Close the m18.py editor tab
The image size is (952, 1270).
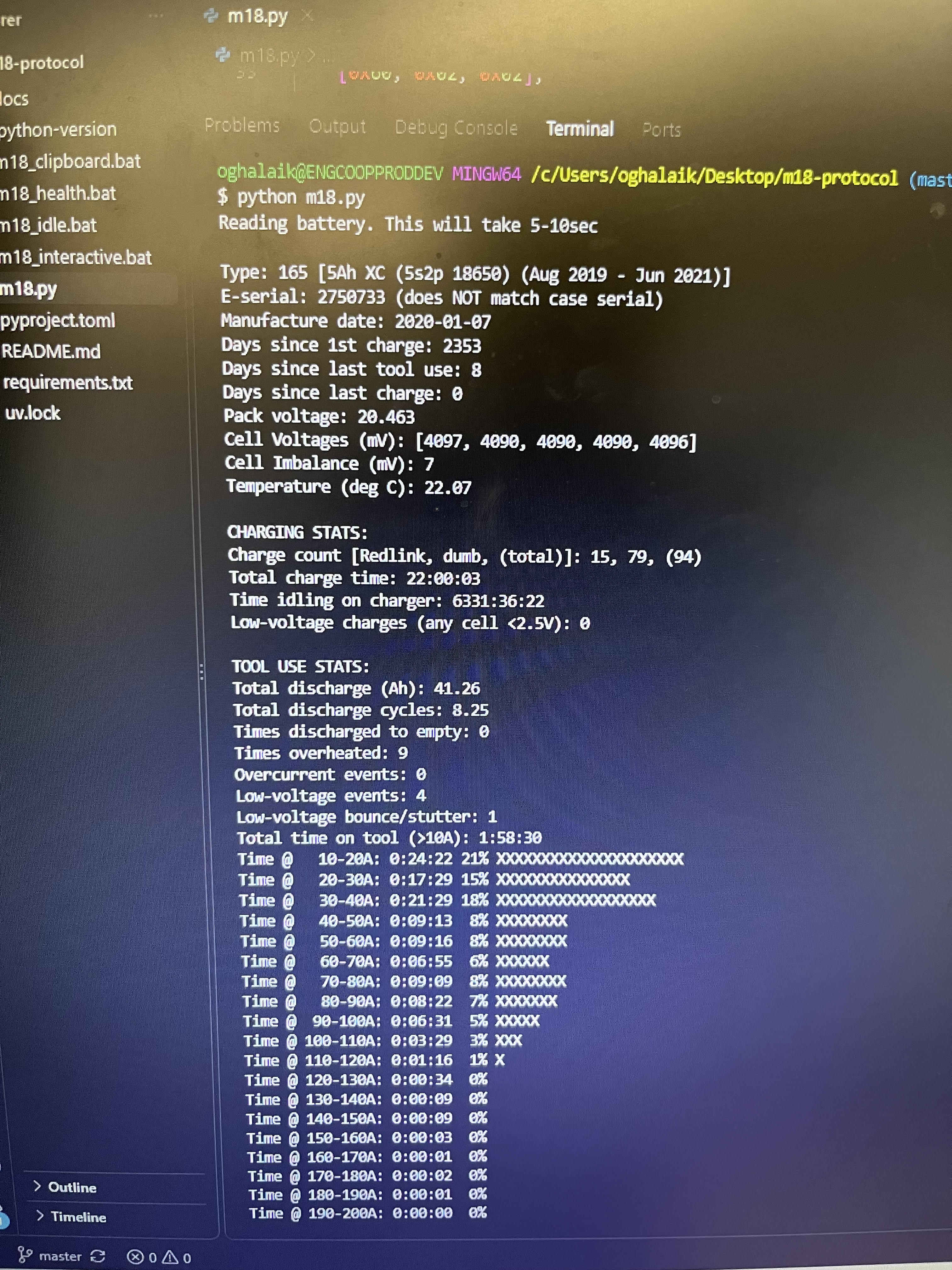[x=308, y=16]
